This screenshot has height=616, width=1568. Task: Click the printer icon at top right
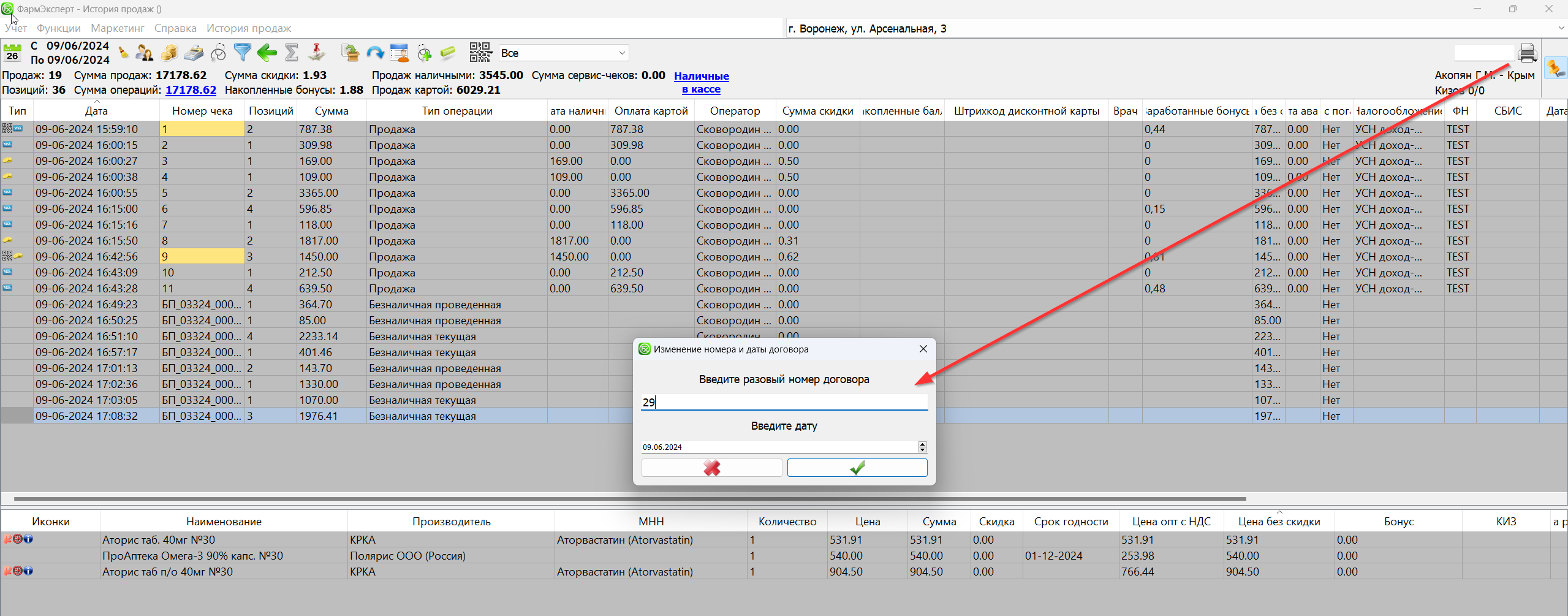click(1527, 53)
